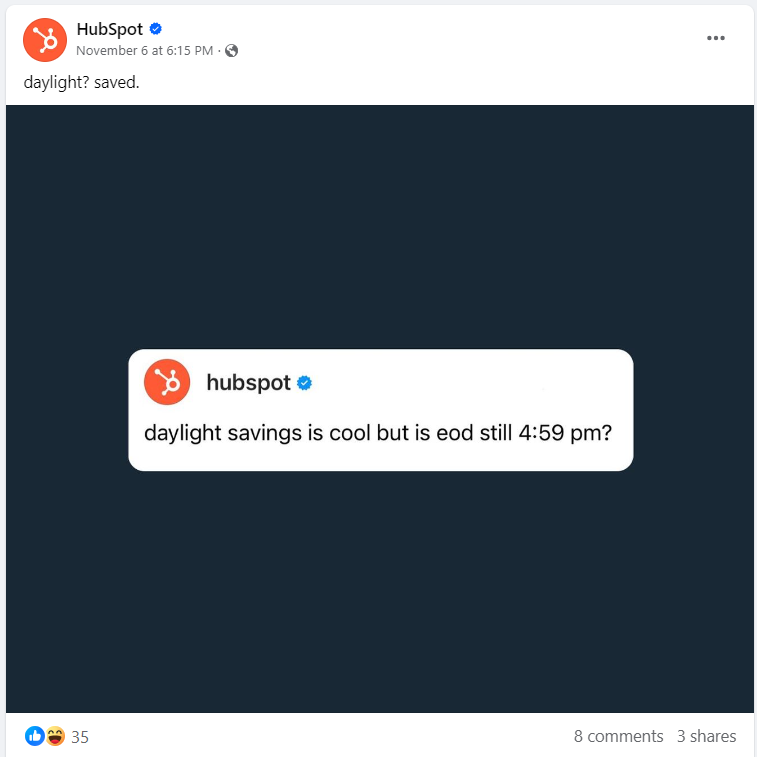Open the HubSpot page profile picture

point(45,40)
